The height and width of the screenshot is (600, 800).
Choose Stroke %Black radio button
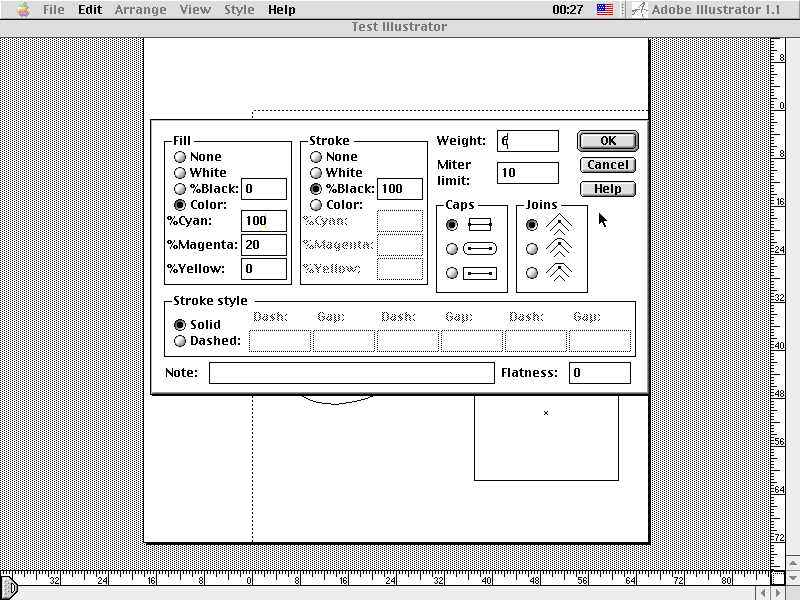(x=316, y=189)
